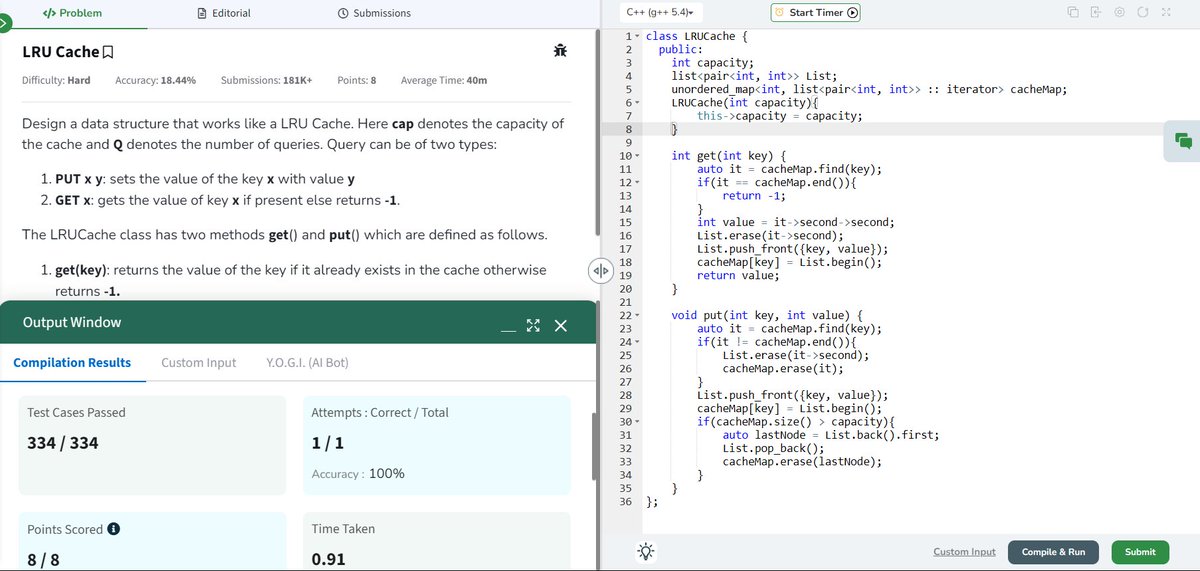Click the lightbulb hint icon below editor
1200x571 pixels.
point(647,551)
